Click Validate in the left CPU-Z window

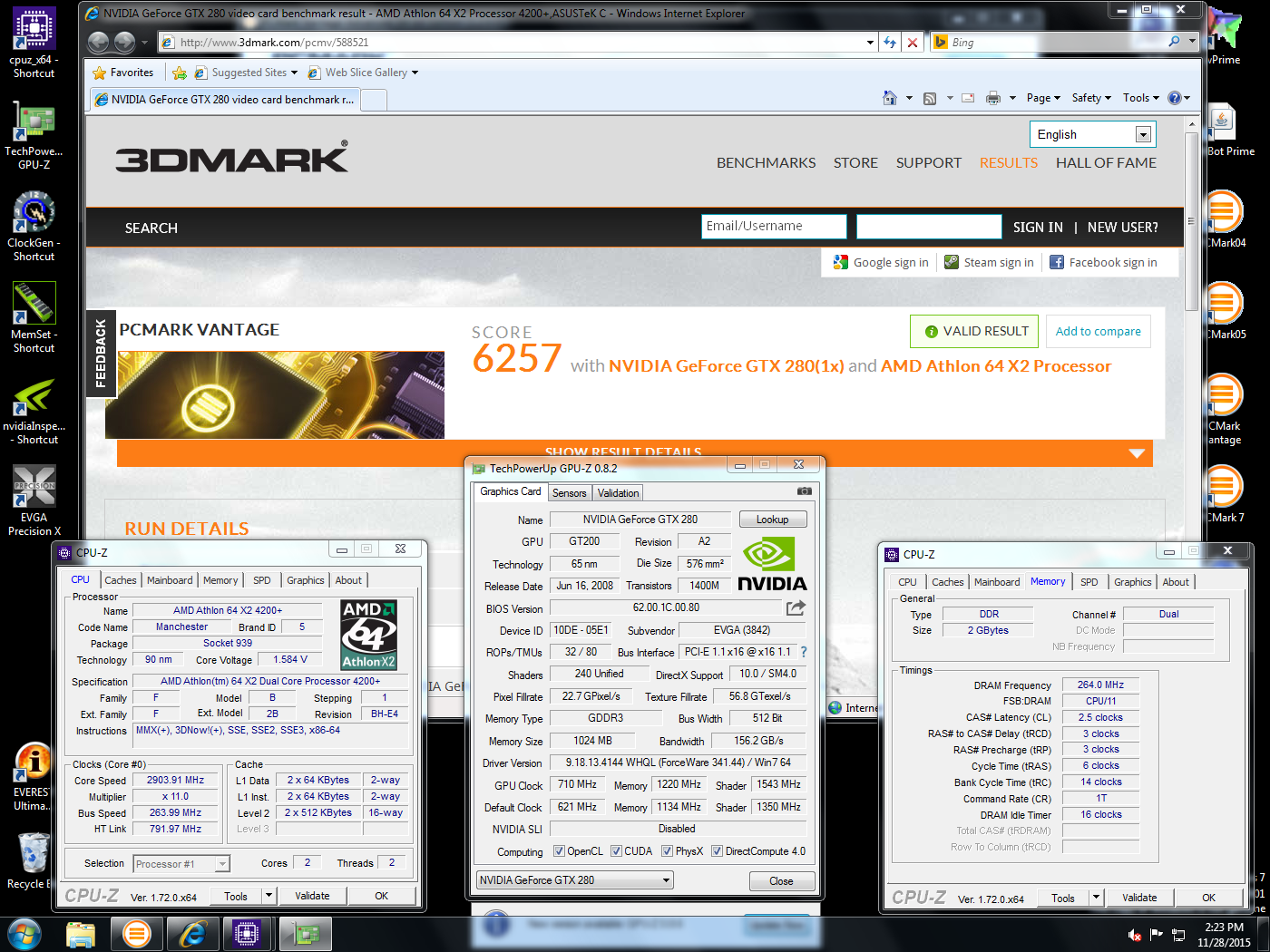pyautogui.click(x=312, y=896)
